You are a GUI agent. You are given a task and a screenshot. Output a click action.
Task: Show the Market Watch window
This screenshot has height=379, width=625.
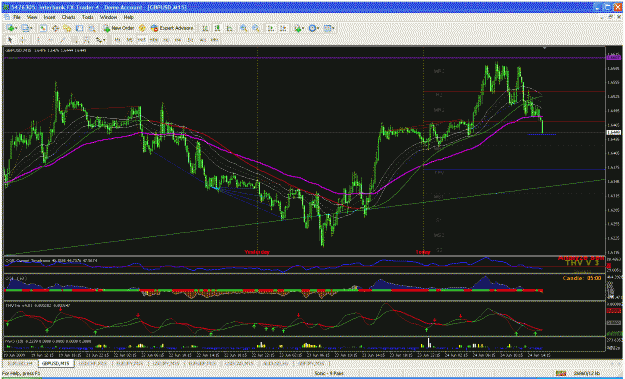click(x=43, y=28)
